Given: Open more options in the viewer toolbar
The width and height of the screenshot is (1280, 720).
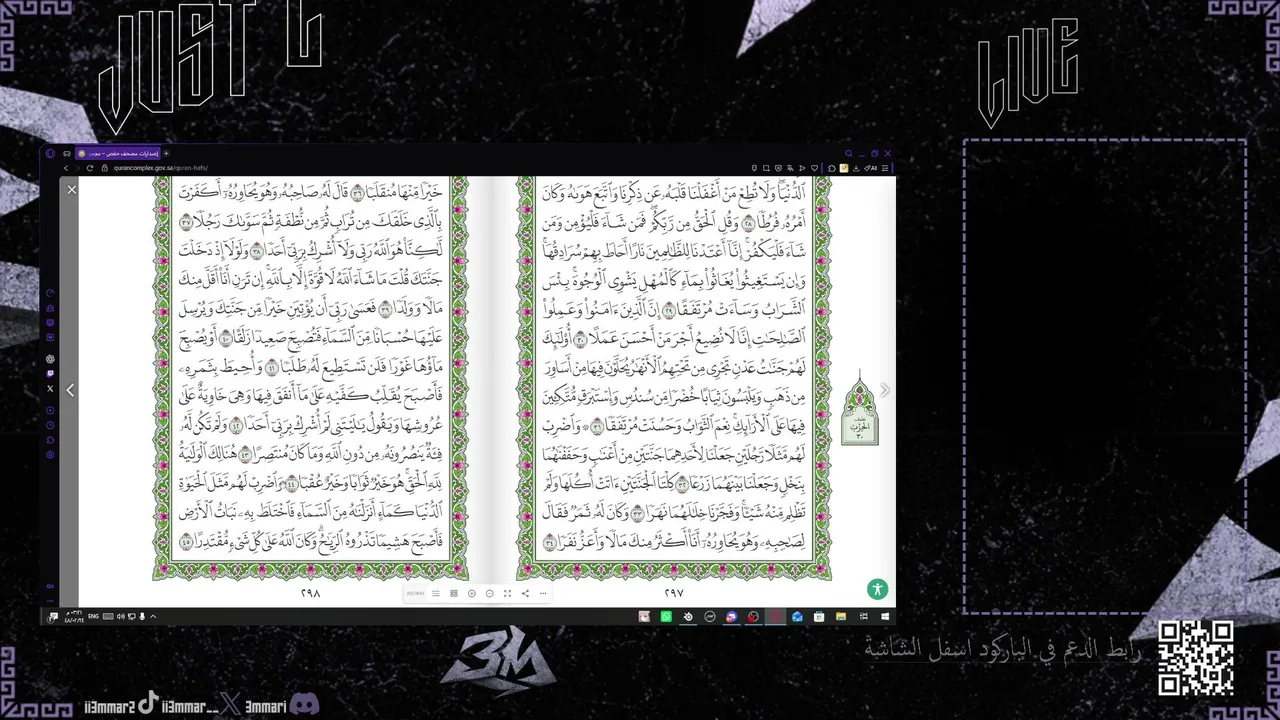Looking at the screenshot, I should click(543, 594).
